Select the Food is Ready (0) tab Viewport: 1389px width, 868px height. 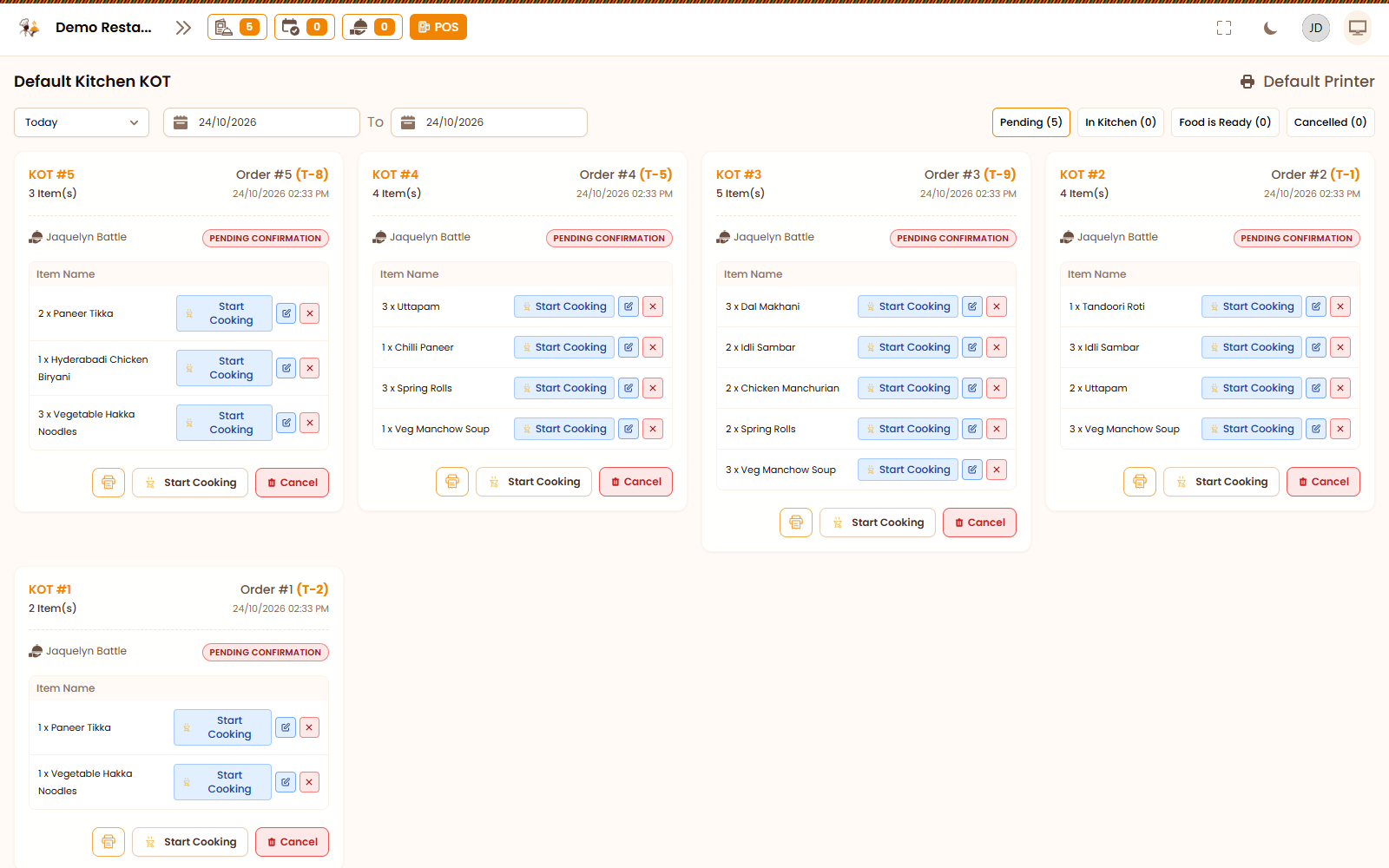tap(1225, 122)
